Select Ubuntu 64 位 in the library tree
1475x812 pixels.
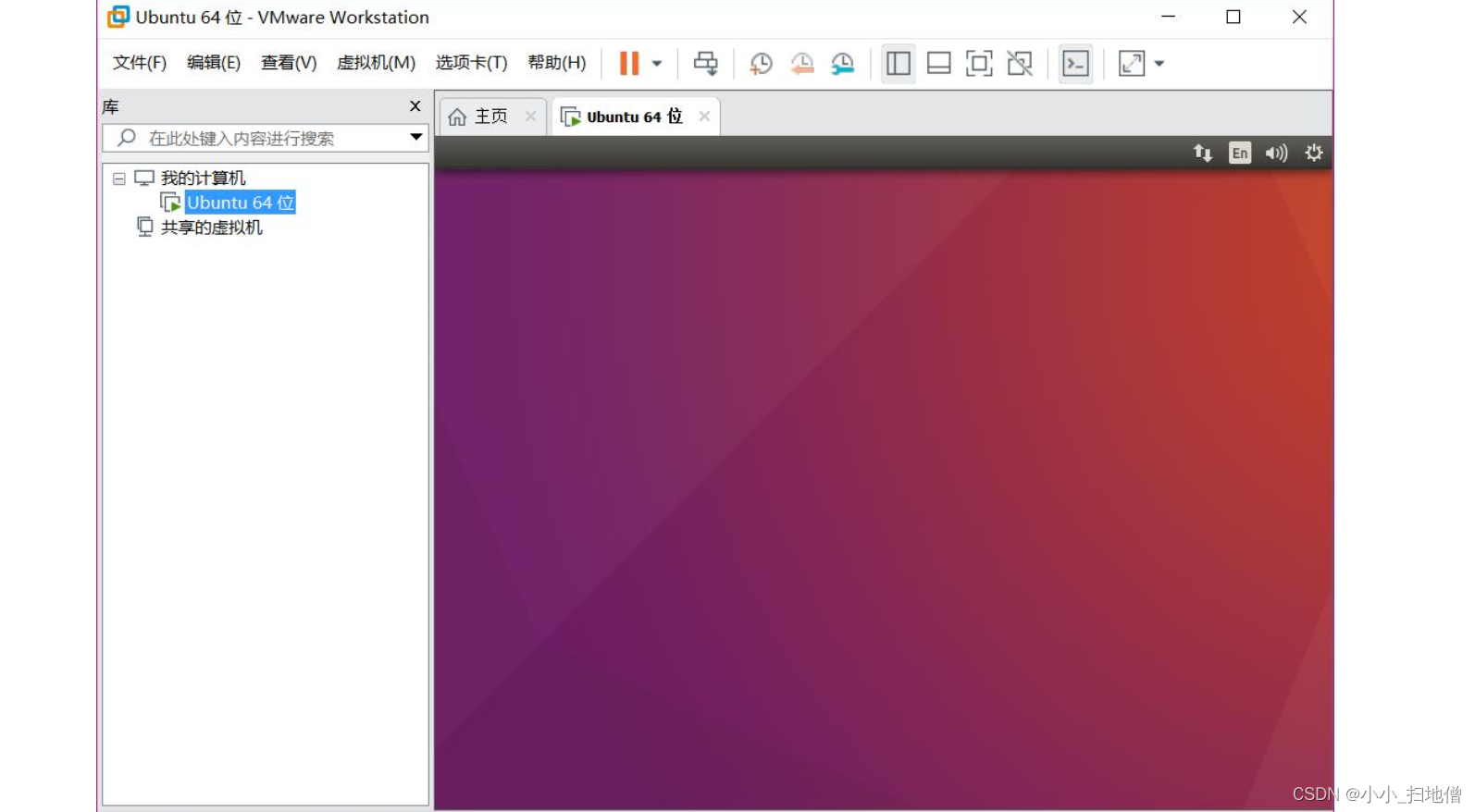click(x=240, y=203)
